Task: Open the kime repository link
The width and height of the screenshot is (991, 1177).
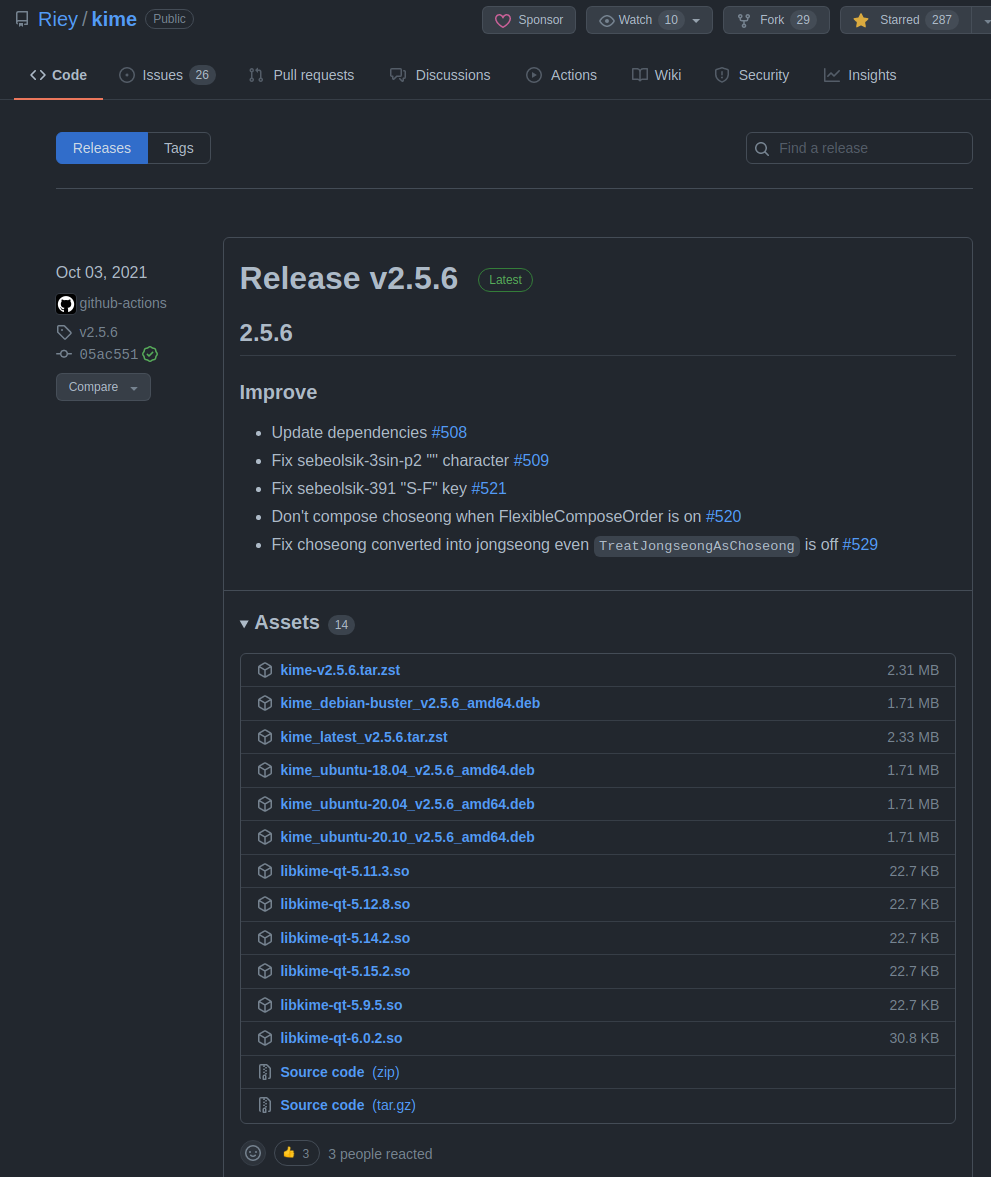Action: click(114, 20)
